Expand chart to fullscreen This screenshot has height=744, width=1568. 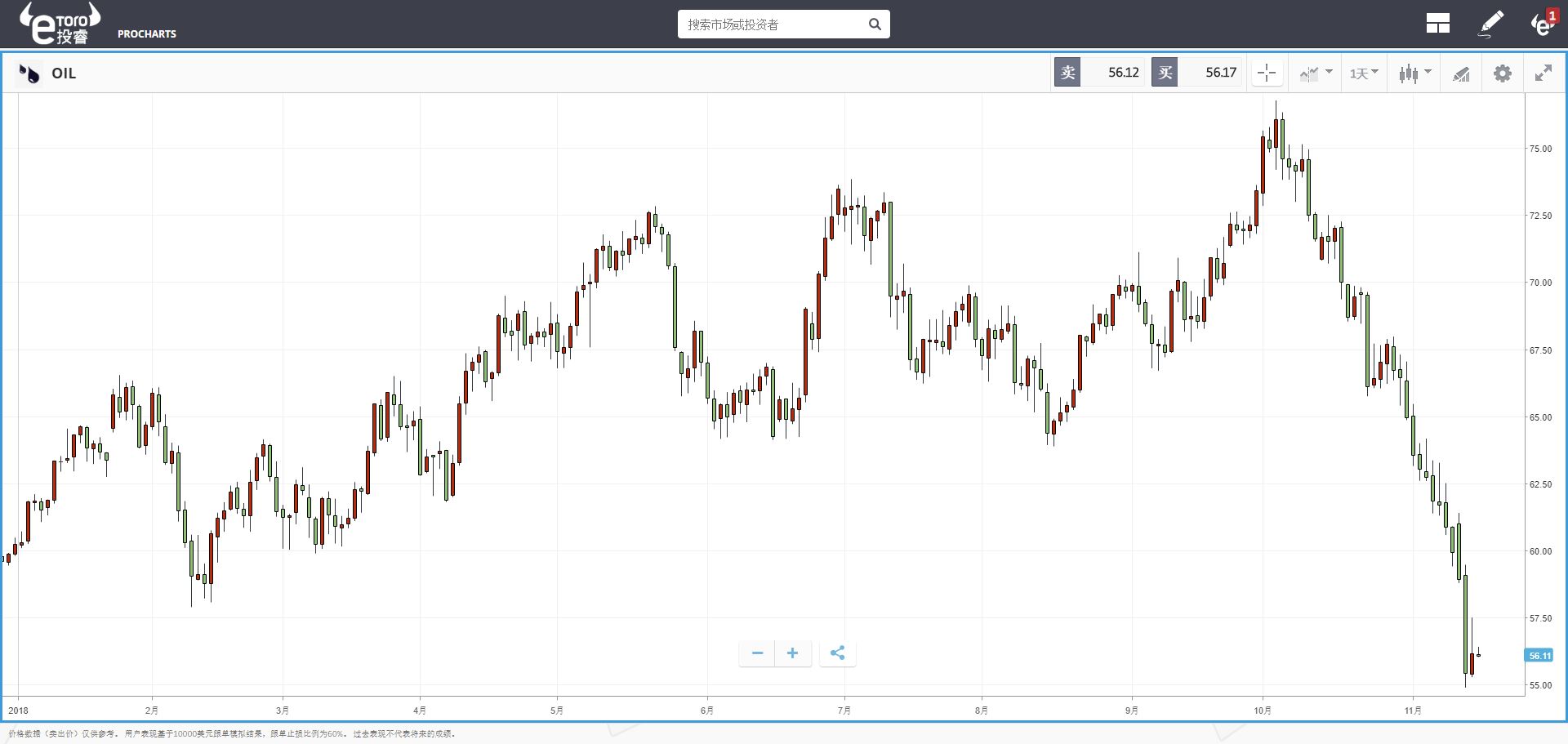click(1543, 74)
